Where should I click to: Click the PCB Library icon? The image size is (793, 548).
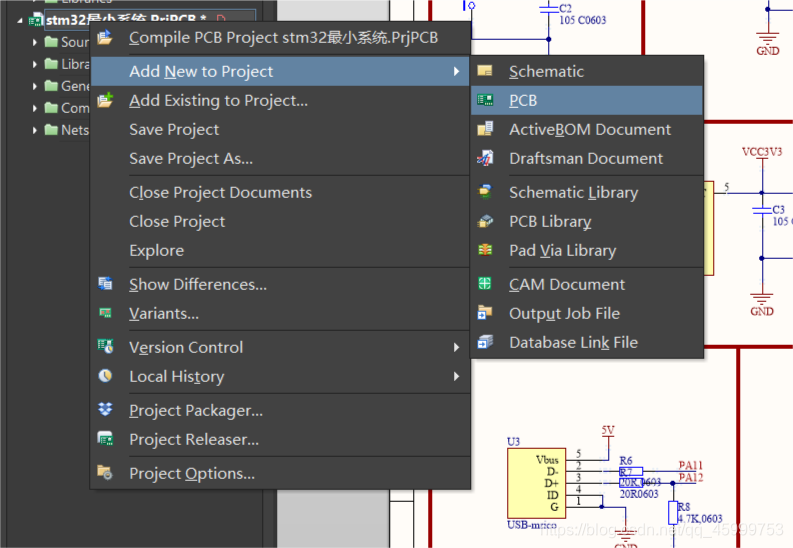pos(485,221)
